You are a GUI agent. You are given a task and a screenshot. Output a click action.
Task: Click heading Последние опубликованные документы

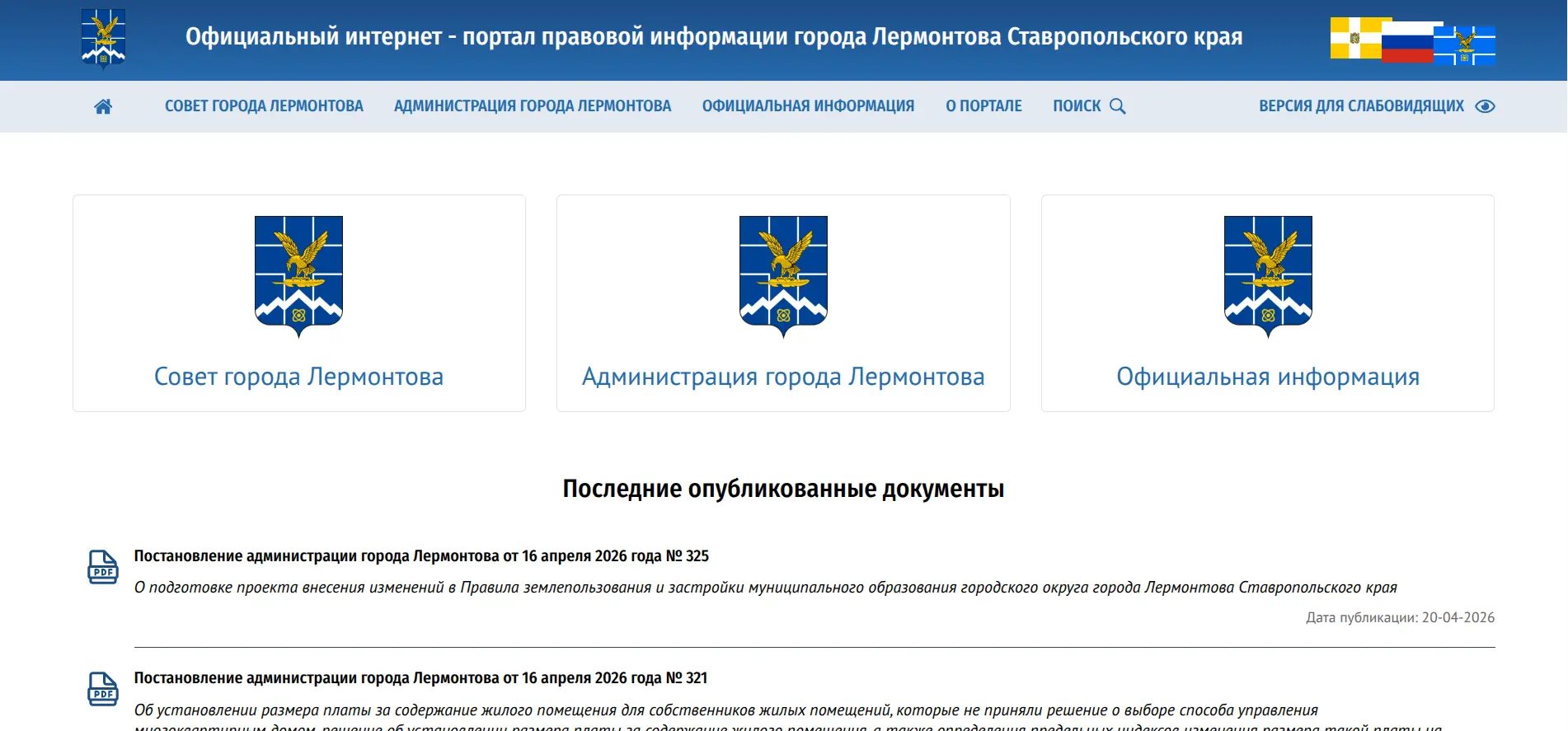[x=783, y=489]
